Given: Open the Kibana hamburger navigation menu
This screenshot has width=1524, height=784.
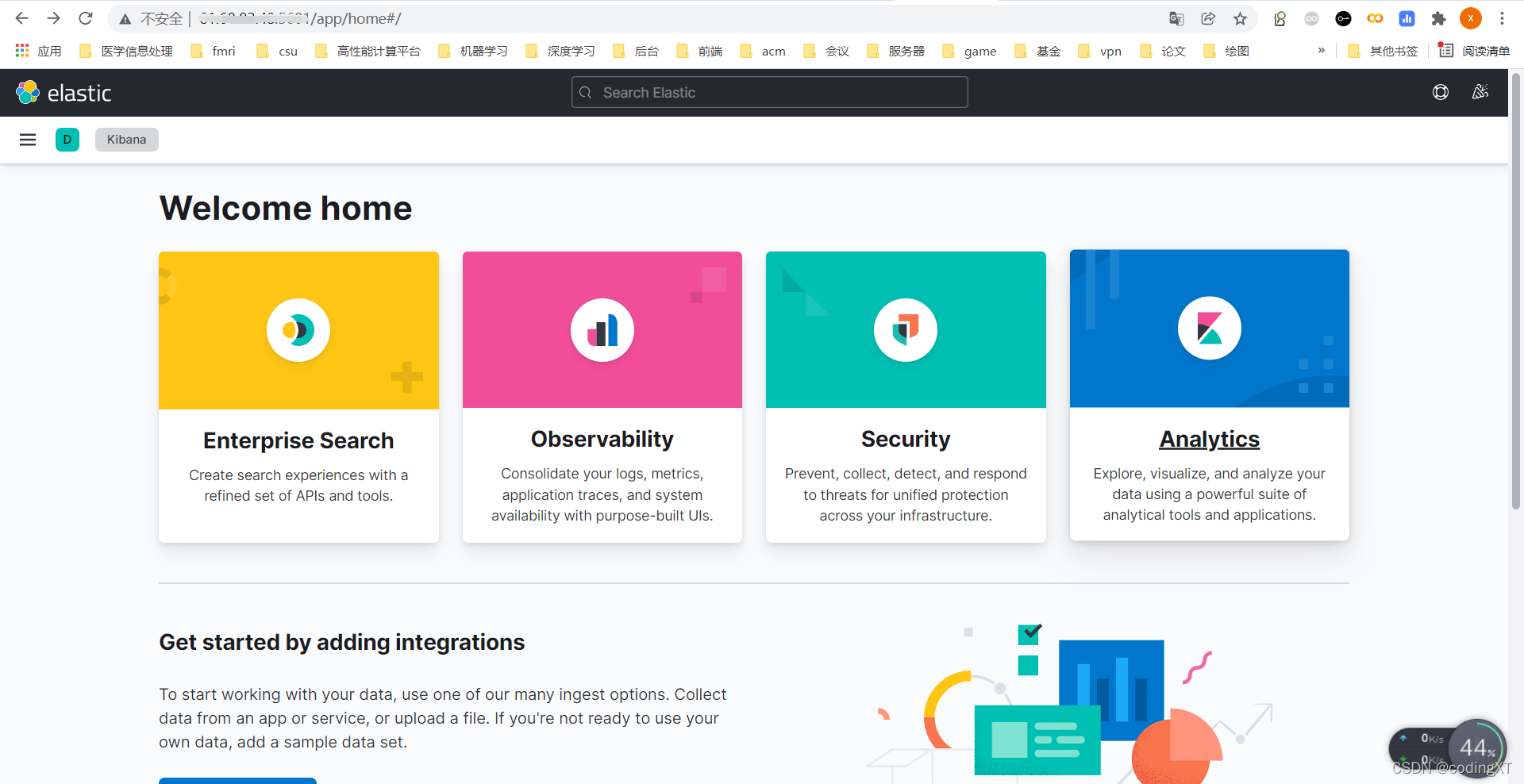Looking at the screenshot, I should pyautogui.click(x=28, y=140).
